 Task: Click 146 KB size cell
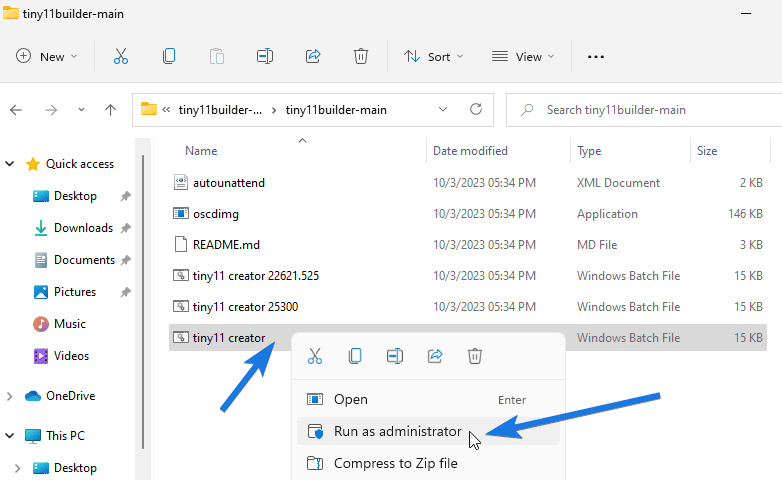click(745, 214)
